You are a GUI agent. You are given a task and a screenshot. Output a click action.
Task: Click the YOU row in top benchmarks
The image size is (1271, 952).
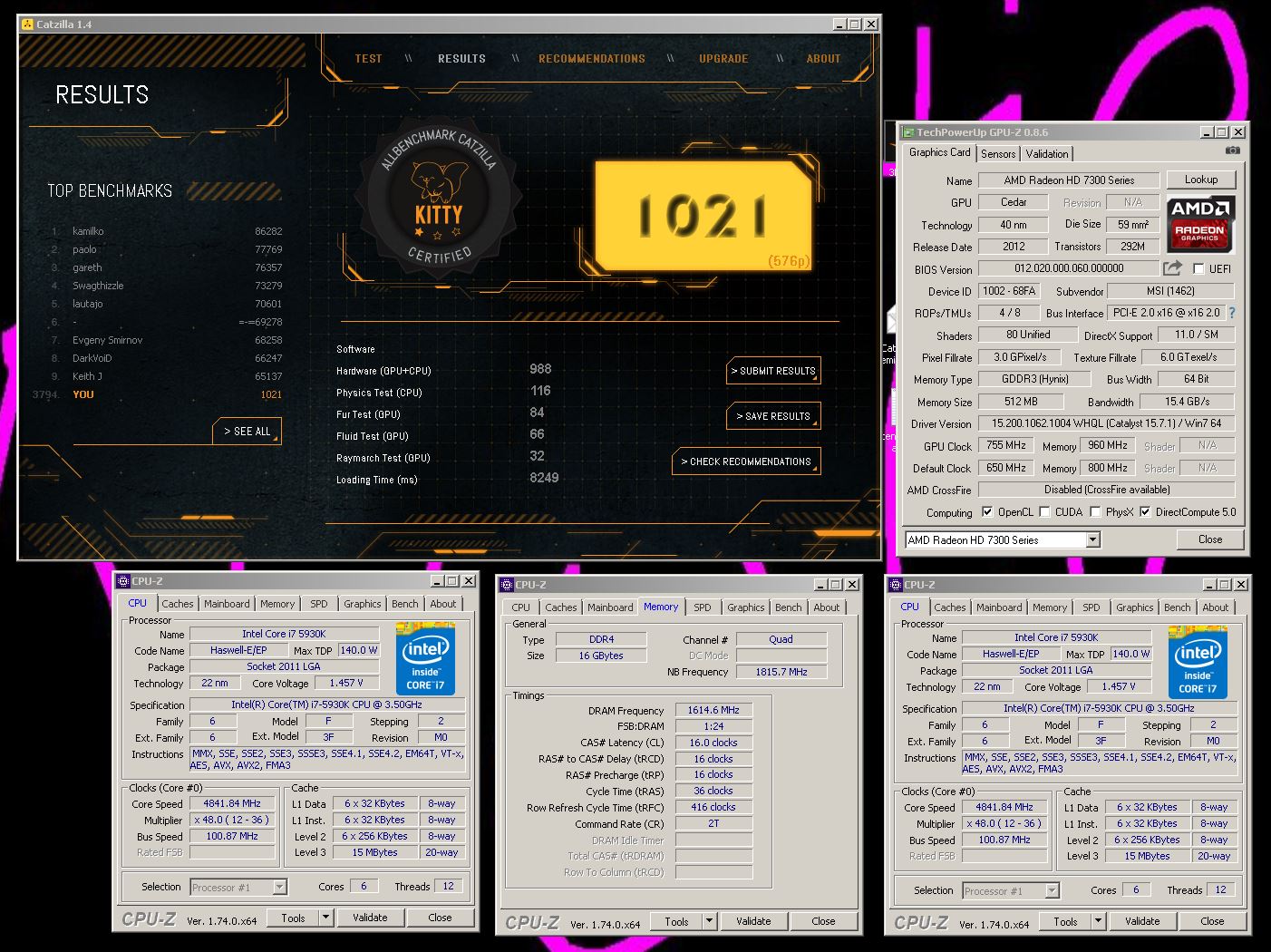159,394
